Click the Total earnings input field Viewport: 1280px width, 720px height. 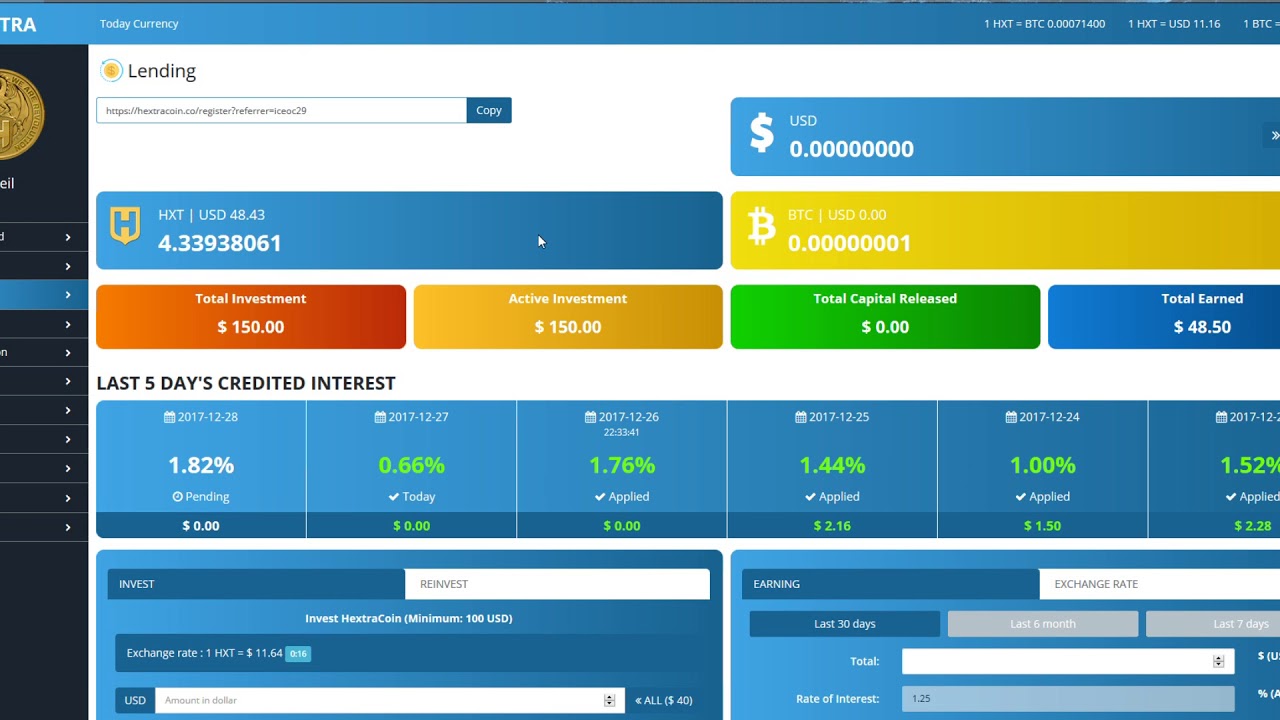(1066, 662)
